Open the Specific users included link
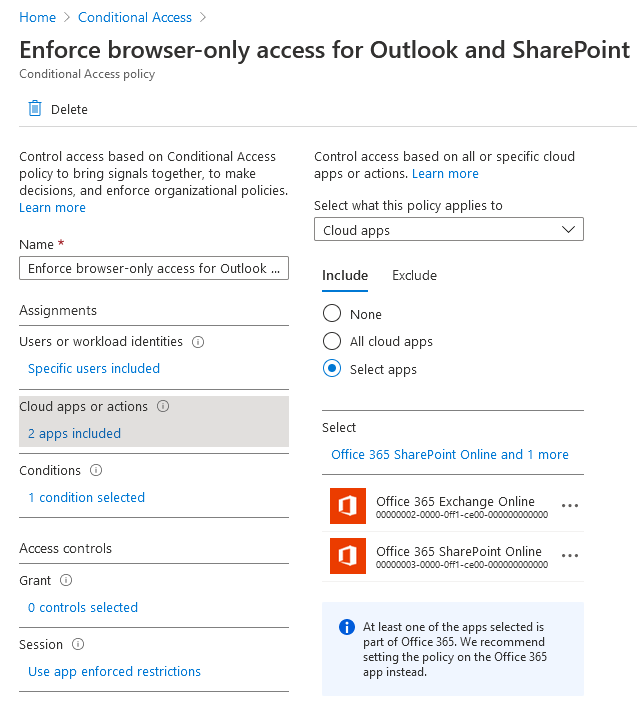This screenshot has width=637, height=704. click(x=94, y=369)
